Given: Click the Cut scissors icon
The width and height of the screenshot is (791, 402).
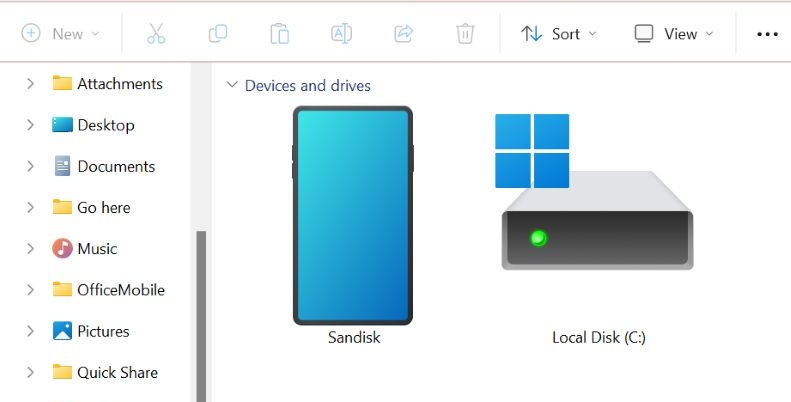Looking at the screenshot, I should [x=156, y=34].
